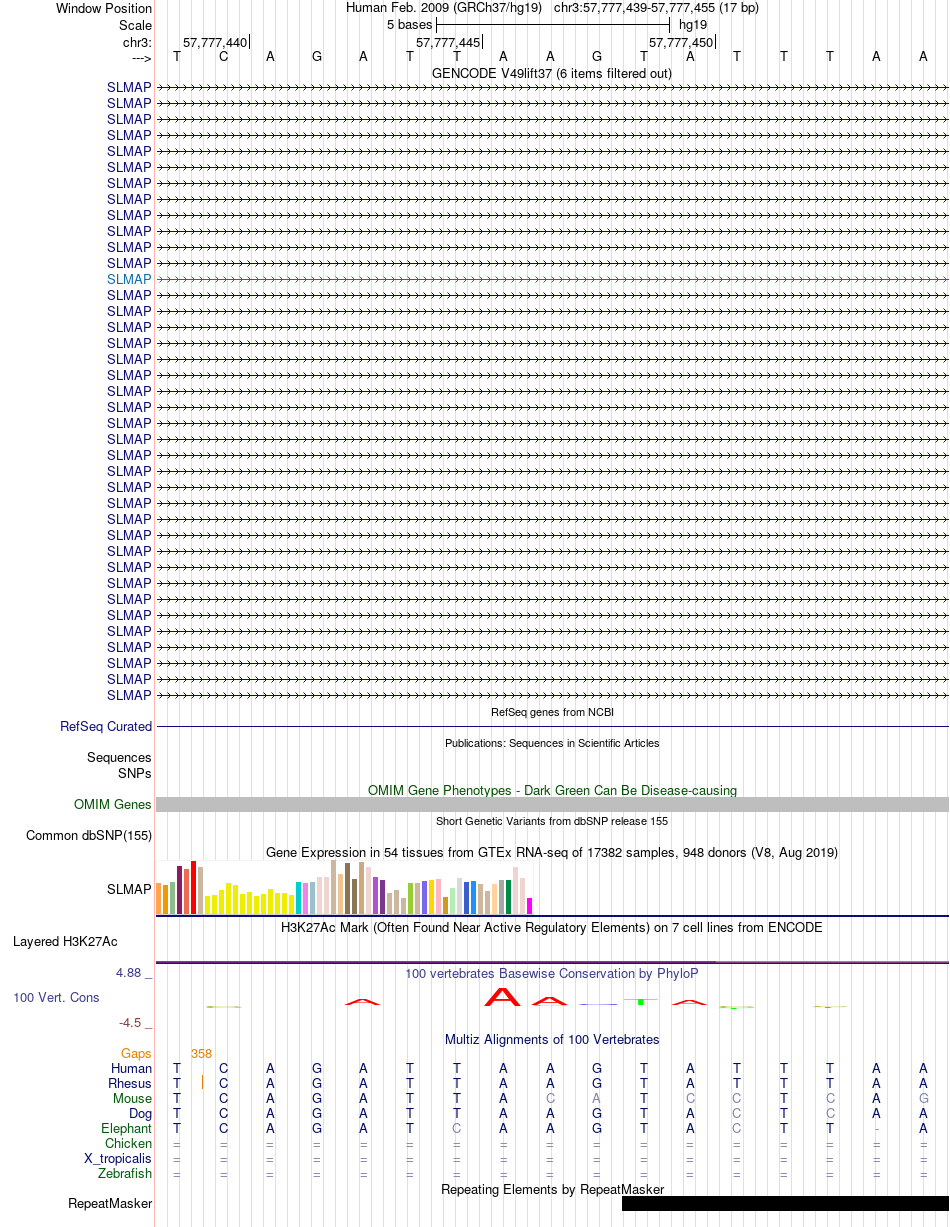
Task: Click the gray OMIM Genes item bar
Action: pos(552,805)
